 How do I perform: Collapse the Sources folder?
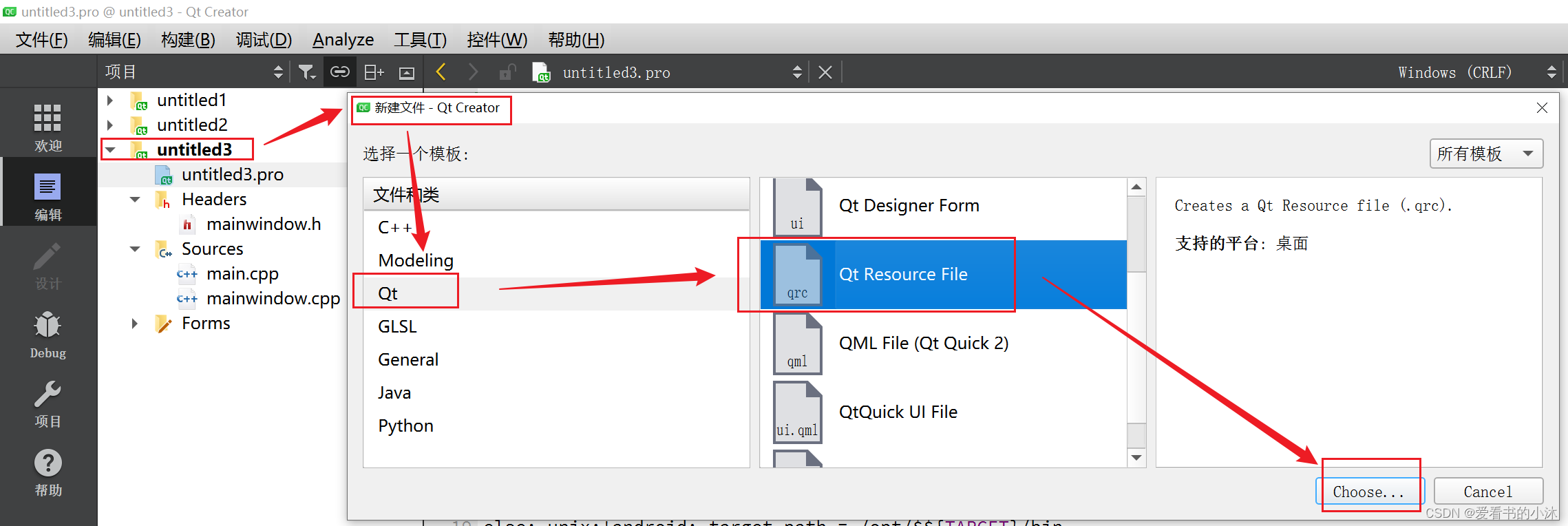(x=135, y=249)
